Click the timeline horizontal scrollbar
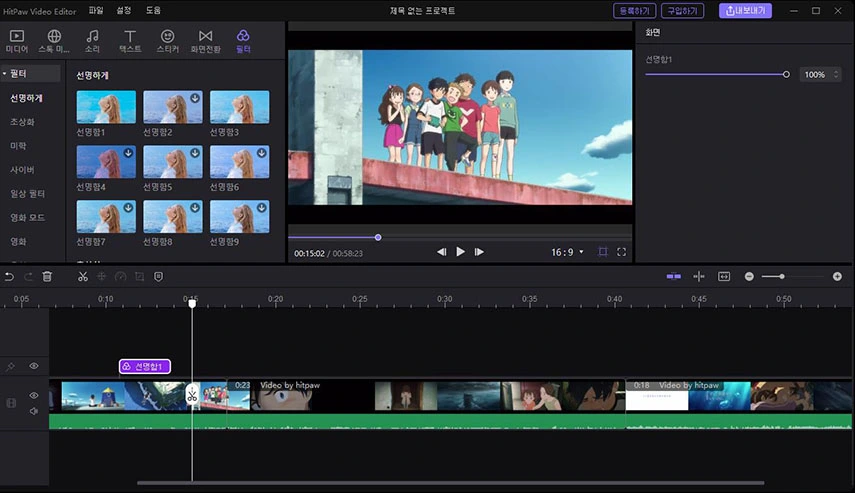Image resolution: width=855 pixels, height=493 pixels. tap(450, 483)
